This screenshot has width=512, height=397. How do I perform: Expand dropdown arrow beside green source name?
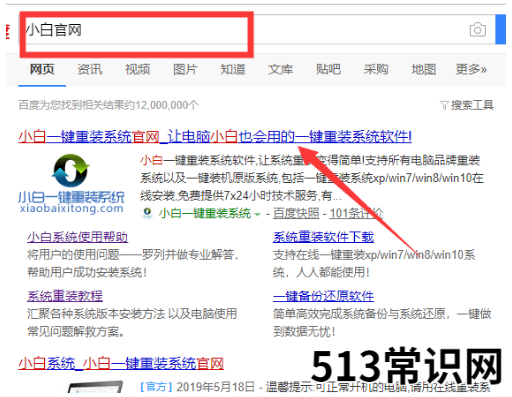pyautogui.click(x=257, y=214)
